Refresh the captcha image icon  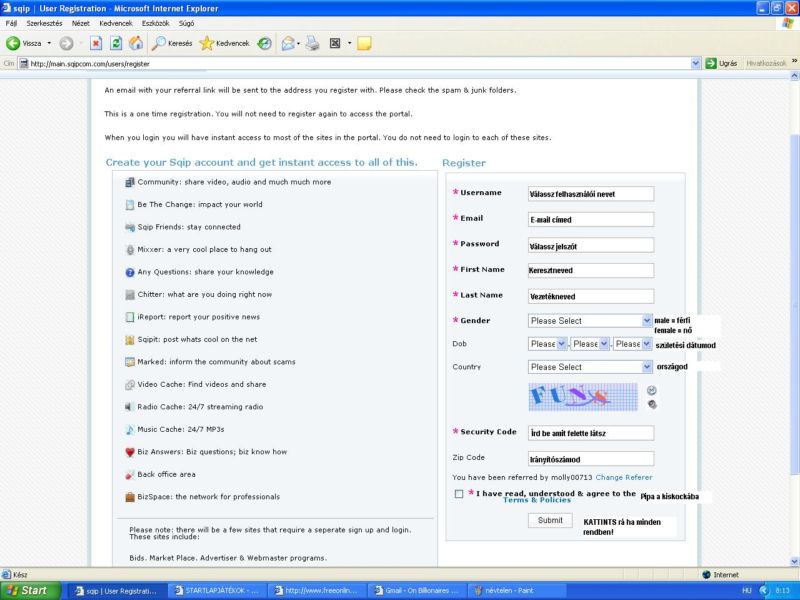[652, 390]
